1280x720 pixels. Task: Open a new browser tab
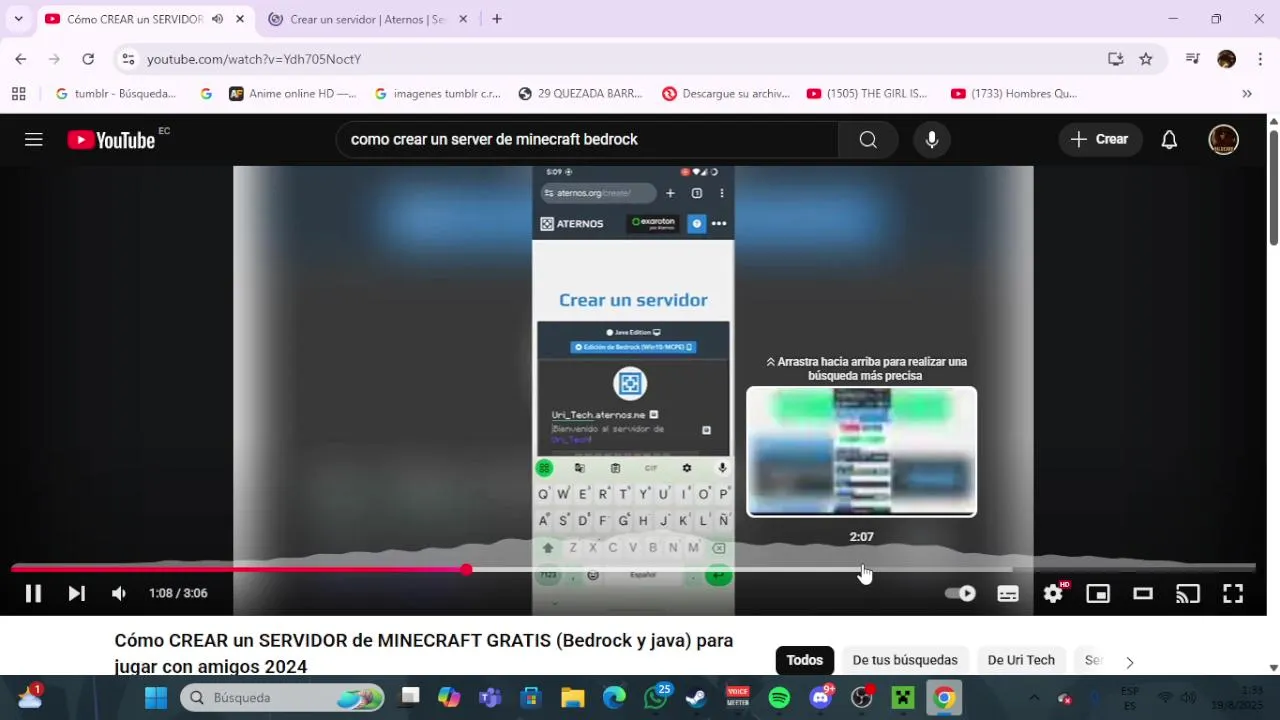click(497, 19)
